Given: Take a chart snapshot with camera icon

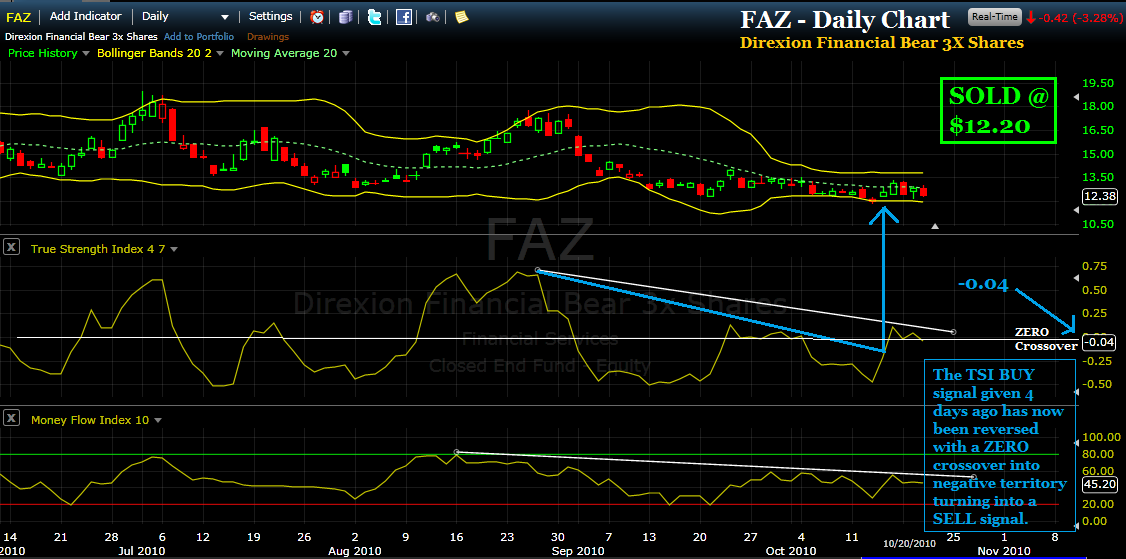Looking at the screenshot, I should coord(432,17).
